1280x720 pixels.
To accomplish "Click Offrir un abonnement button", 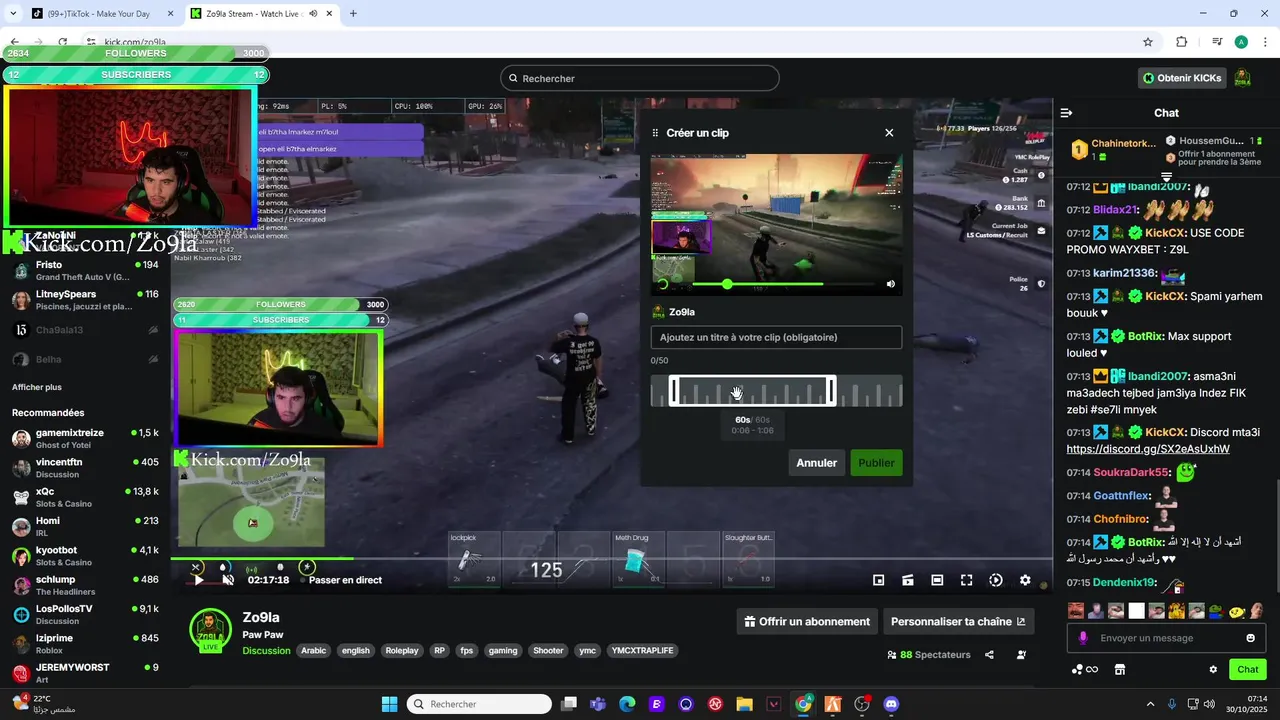I will coord(807,621).
